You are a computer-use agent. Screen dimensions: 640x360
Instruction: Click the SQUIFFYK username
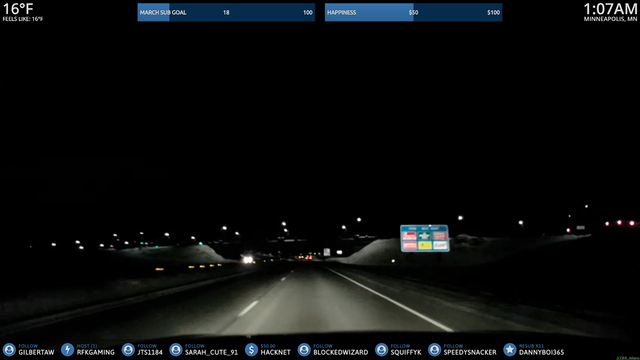(406, 352)
